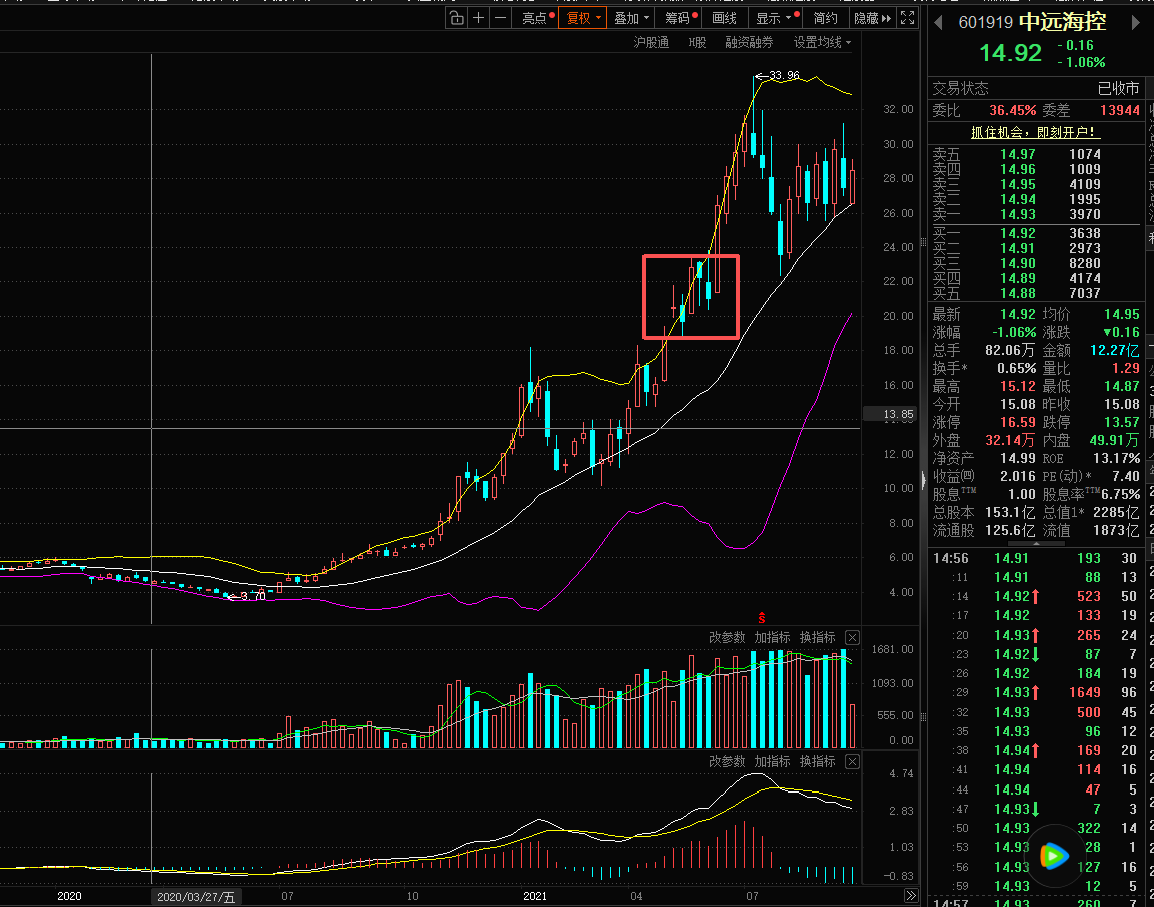This screenshot has width=1154, height=907.
Task: Toggle 简约 simple mode
Action: (x=826, y=18)
